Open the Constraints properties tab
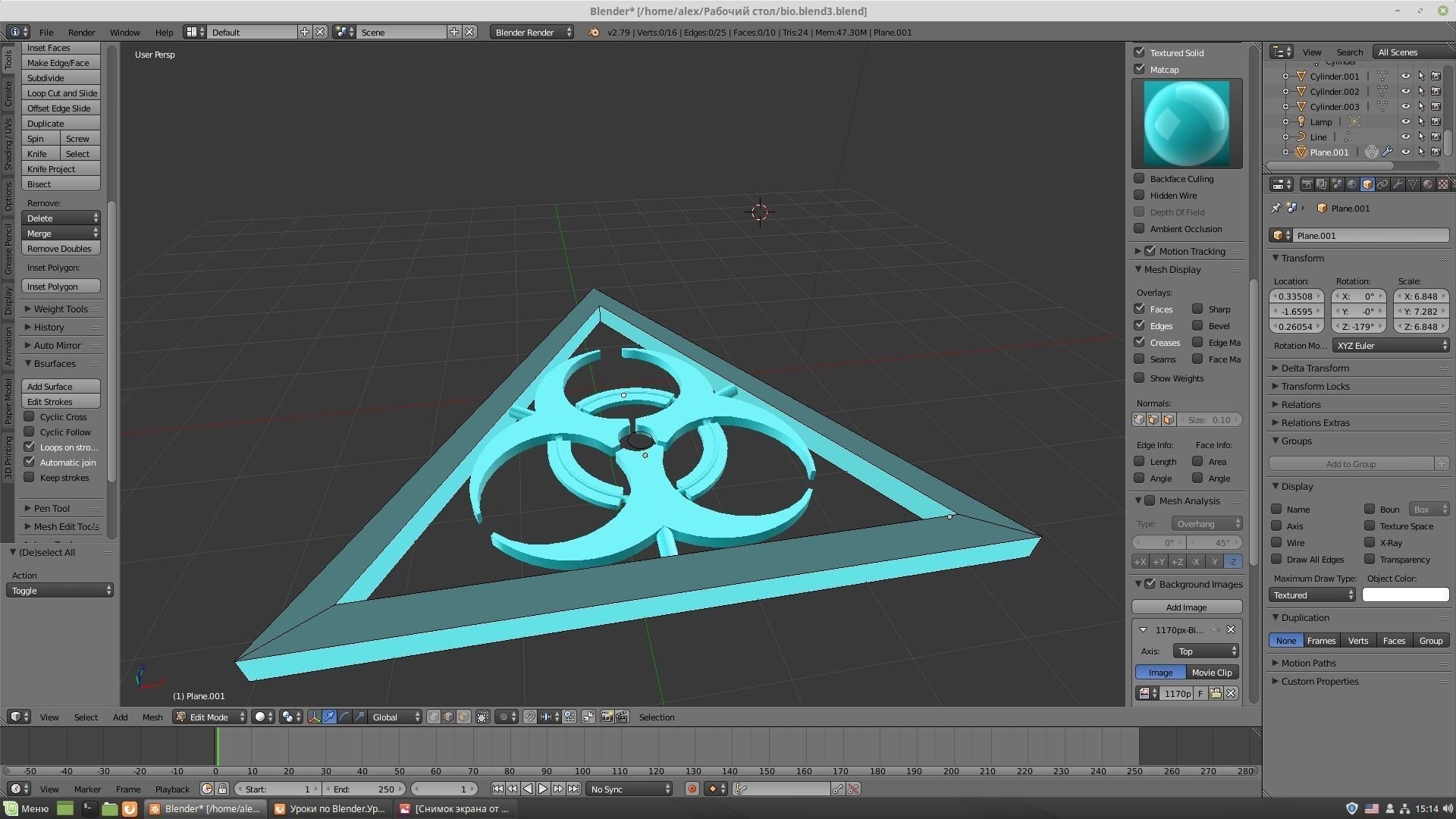Viewport: 1456px width, 819px height. click(1382, 184)
